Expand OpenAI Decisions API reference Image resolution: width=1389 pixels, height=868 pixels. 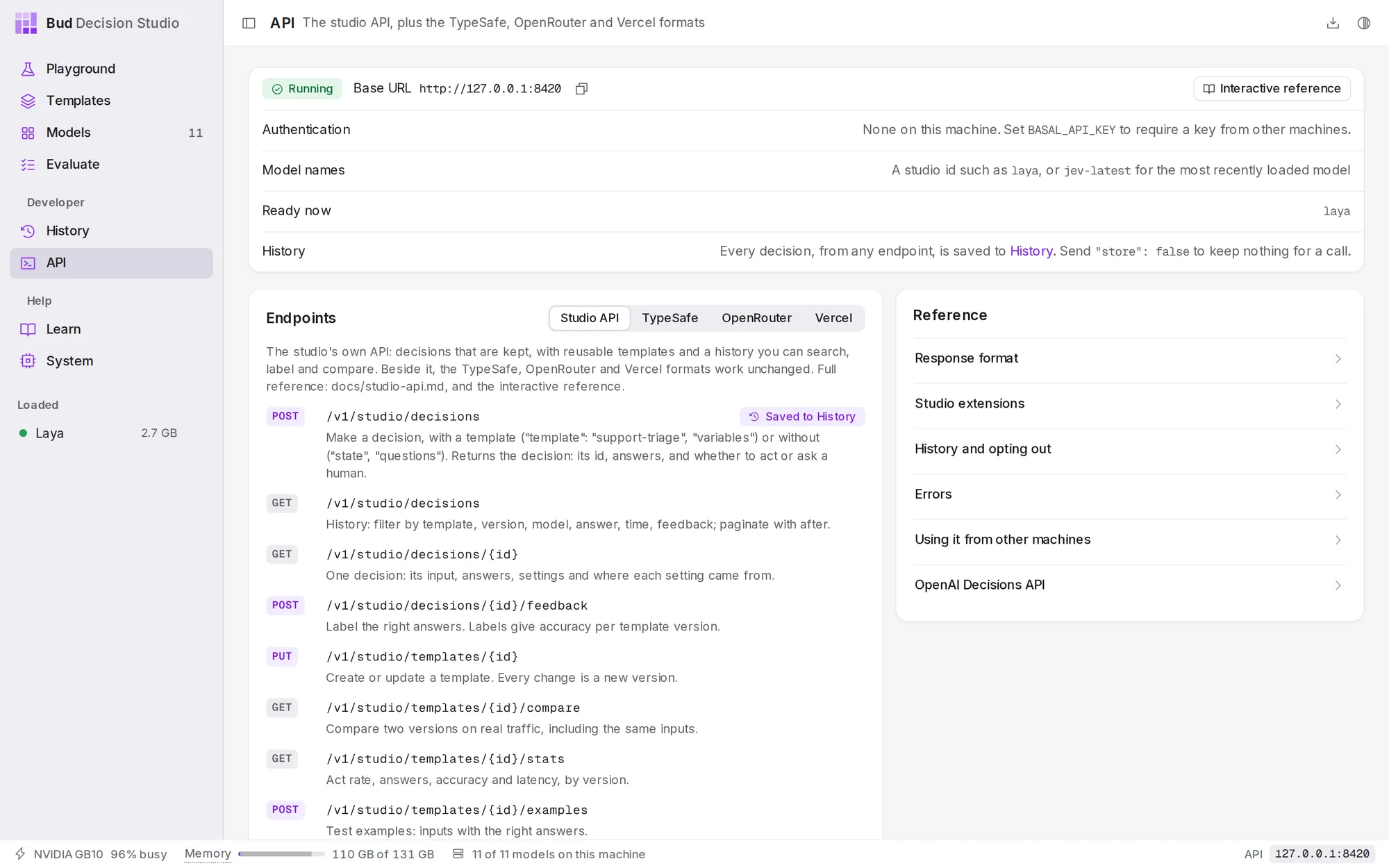1130,585
